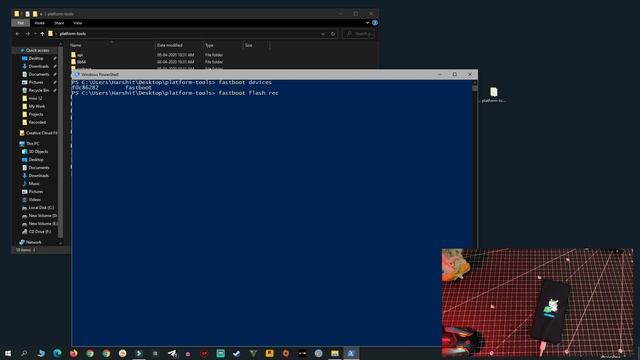Click the Explorer search box

(359, 34)
